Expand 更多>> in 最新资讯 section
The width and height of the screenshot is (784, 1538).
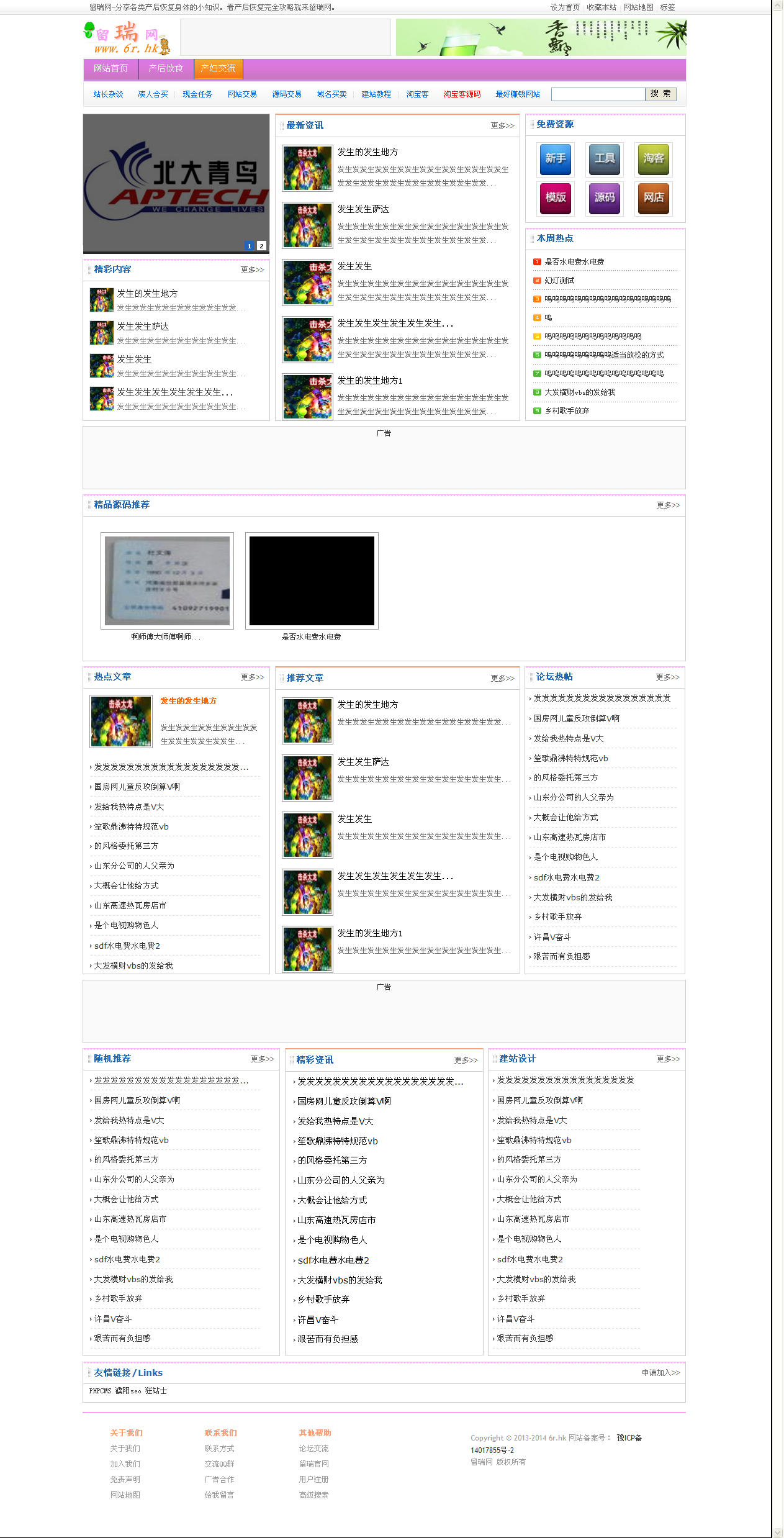pos(502,126)
